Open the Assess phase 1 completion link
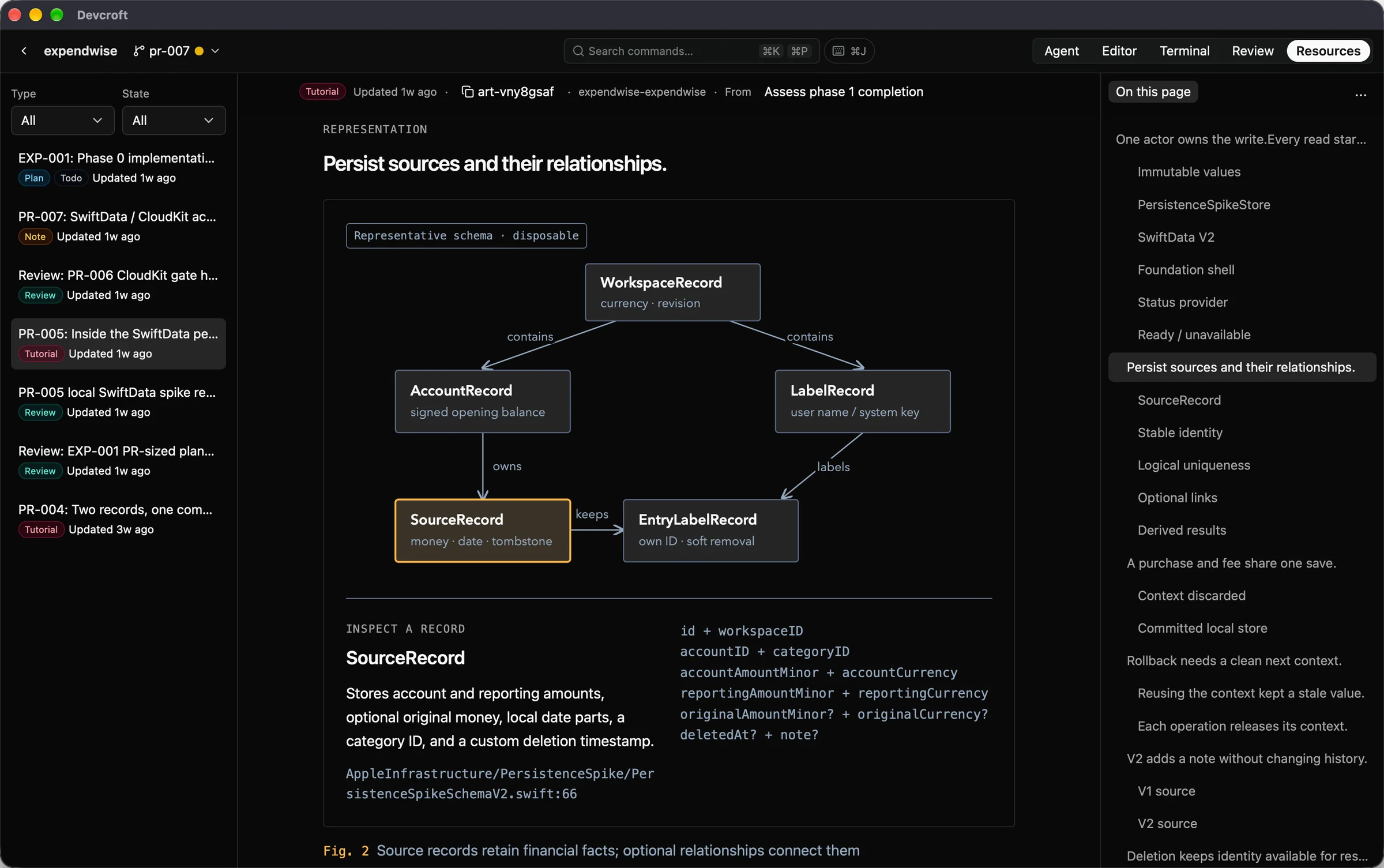Screen dimensions: 1384x868 pos(844,92)
